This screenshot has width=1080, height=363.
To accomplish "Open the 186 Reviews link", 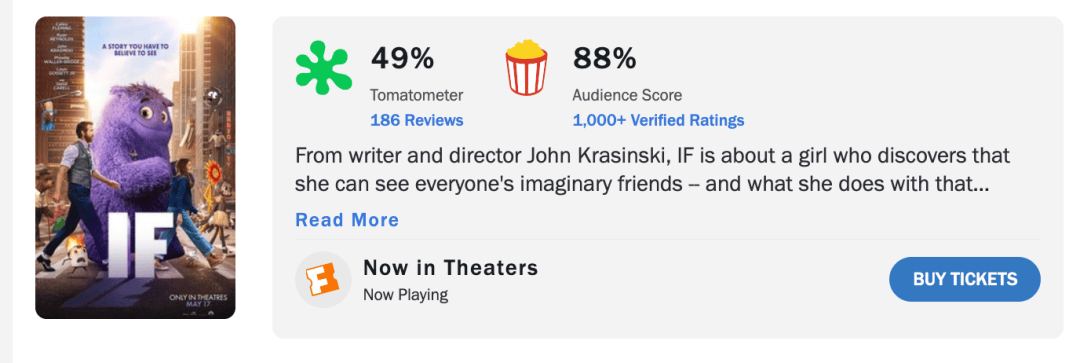I will (x=417, y=121).
